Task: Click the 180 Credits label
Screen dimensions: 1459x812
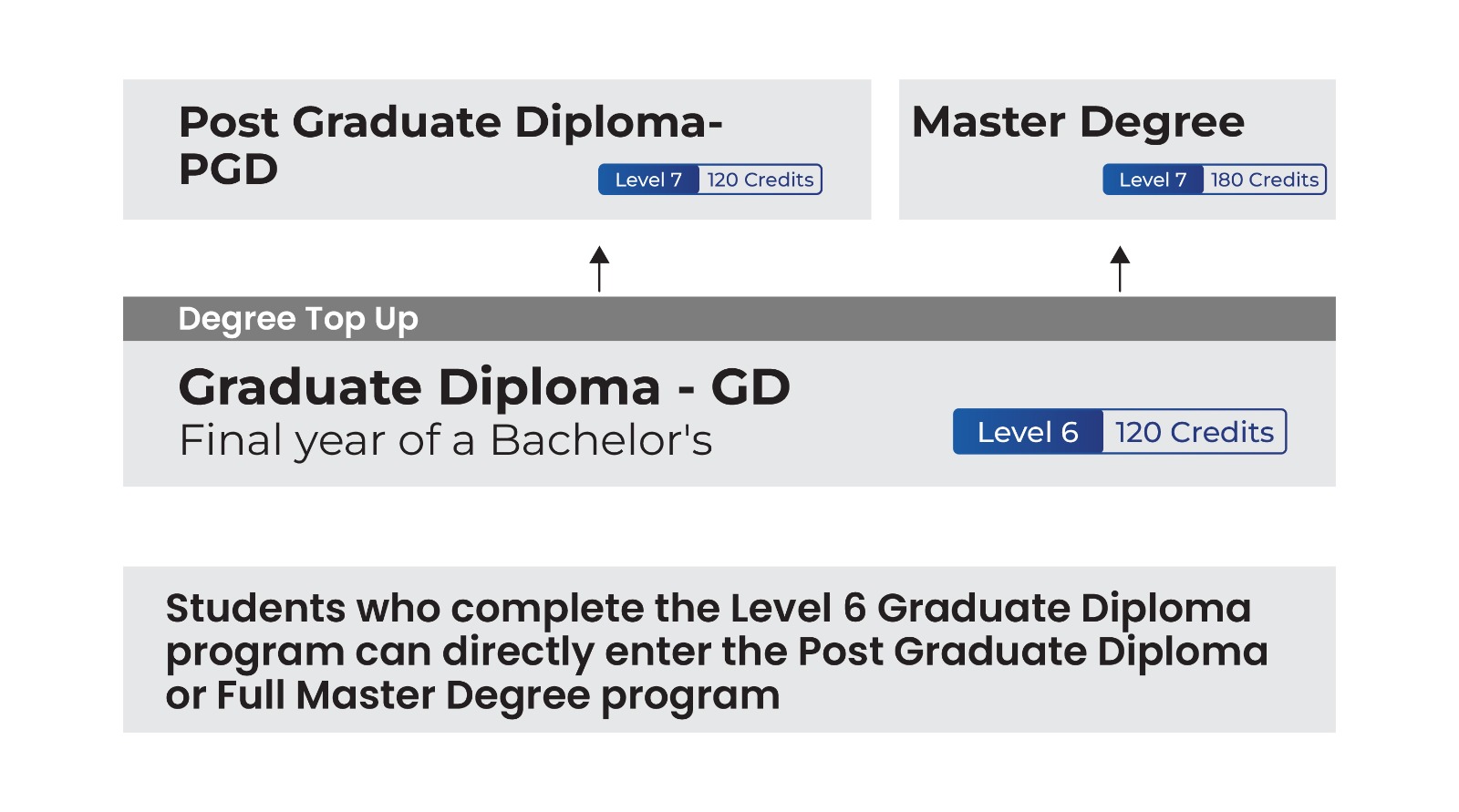Action: click(x=1265, y=180)
